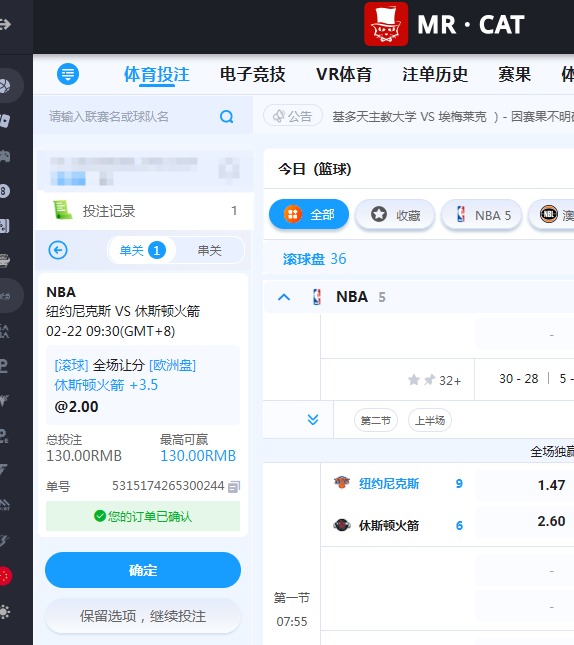574x645 pixels.
Task: Open the number 8 ball lottery icon
Action: pyautogui.click(x=5, y=191)
